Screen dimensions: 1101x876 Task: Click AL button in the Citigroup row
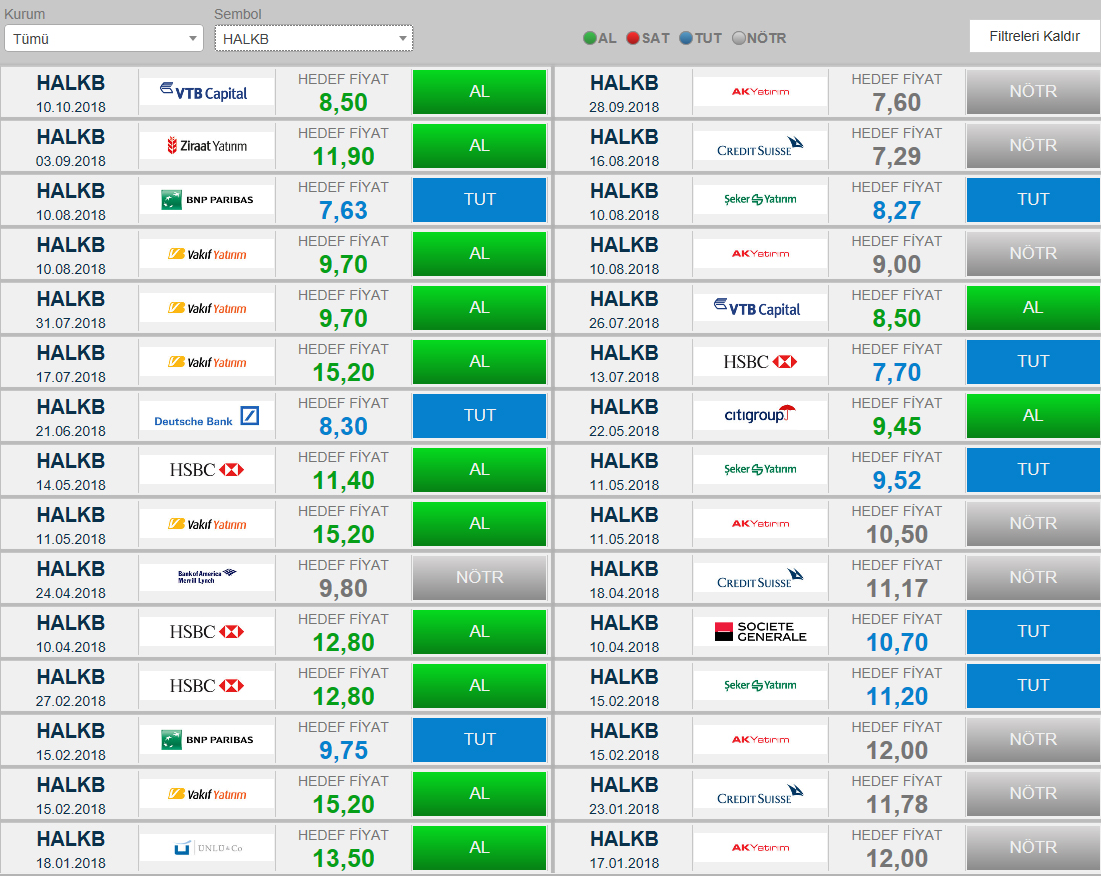click(1033, 416)
